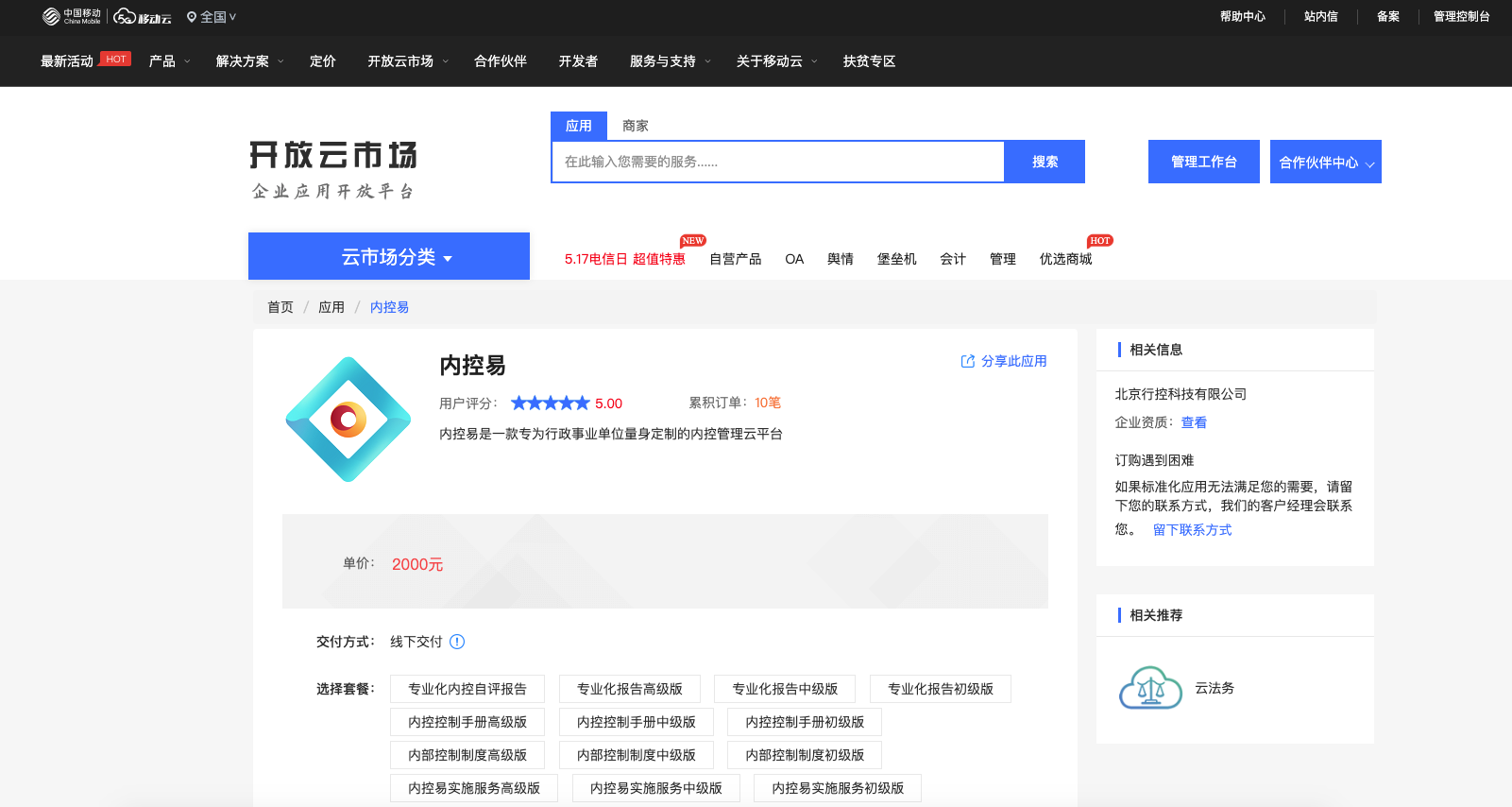Open the 自营产品 category link
This screenshot has width=1512, height=807.
[736, 259]
